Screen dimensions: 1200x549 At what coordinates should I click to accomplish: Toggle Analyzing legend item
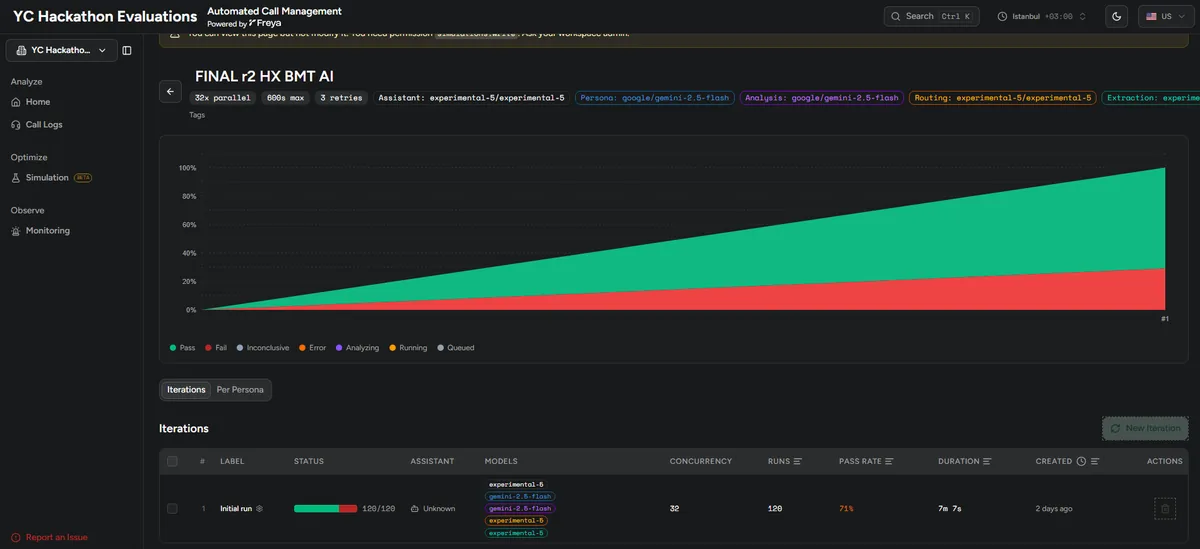click(357, 348)
